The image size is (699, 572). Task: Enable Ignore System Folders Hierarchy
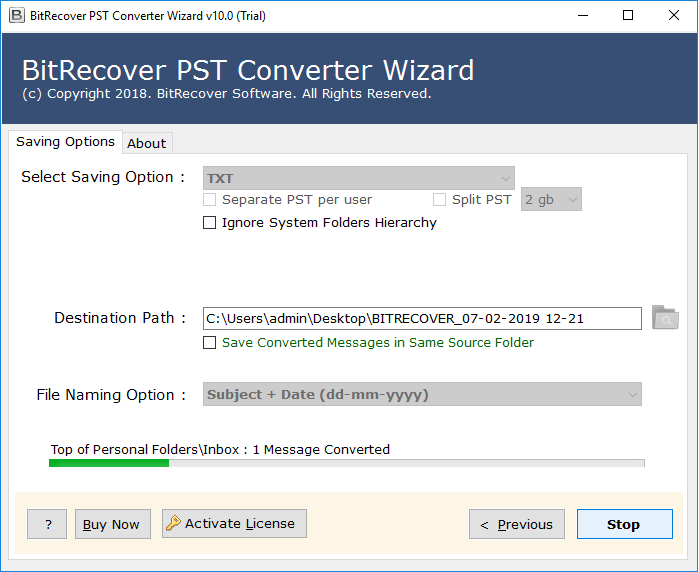click(210, 222)
